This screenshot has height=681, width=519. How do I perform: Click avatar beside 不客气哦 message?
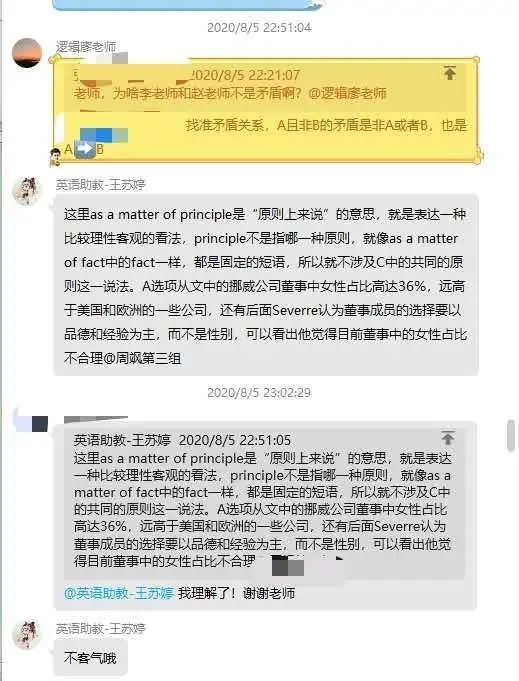point(27,634)
